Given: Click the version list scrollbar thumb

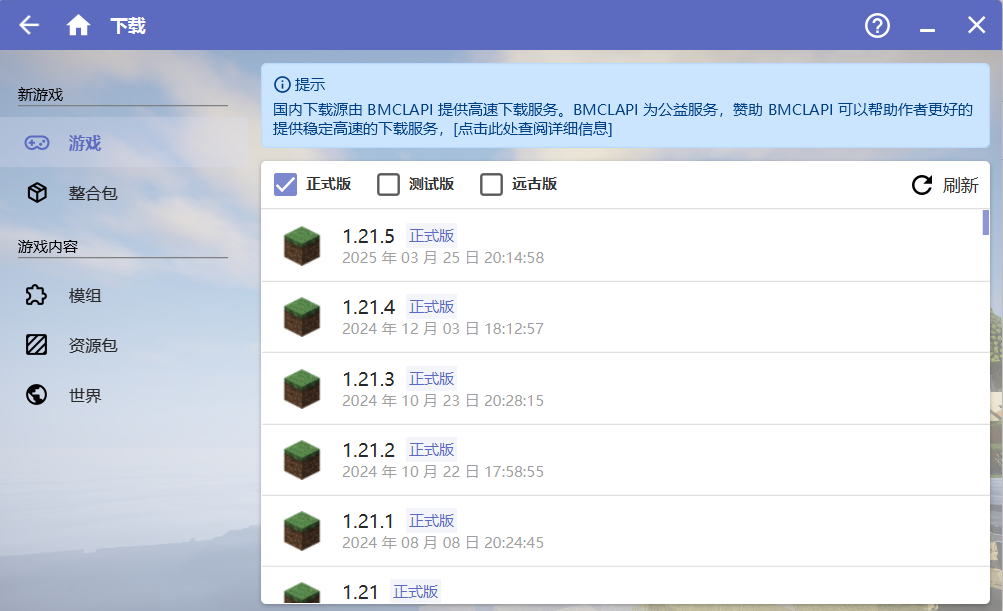Looking at the screenshot, I should (985, 223).
